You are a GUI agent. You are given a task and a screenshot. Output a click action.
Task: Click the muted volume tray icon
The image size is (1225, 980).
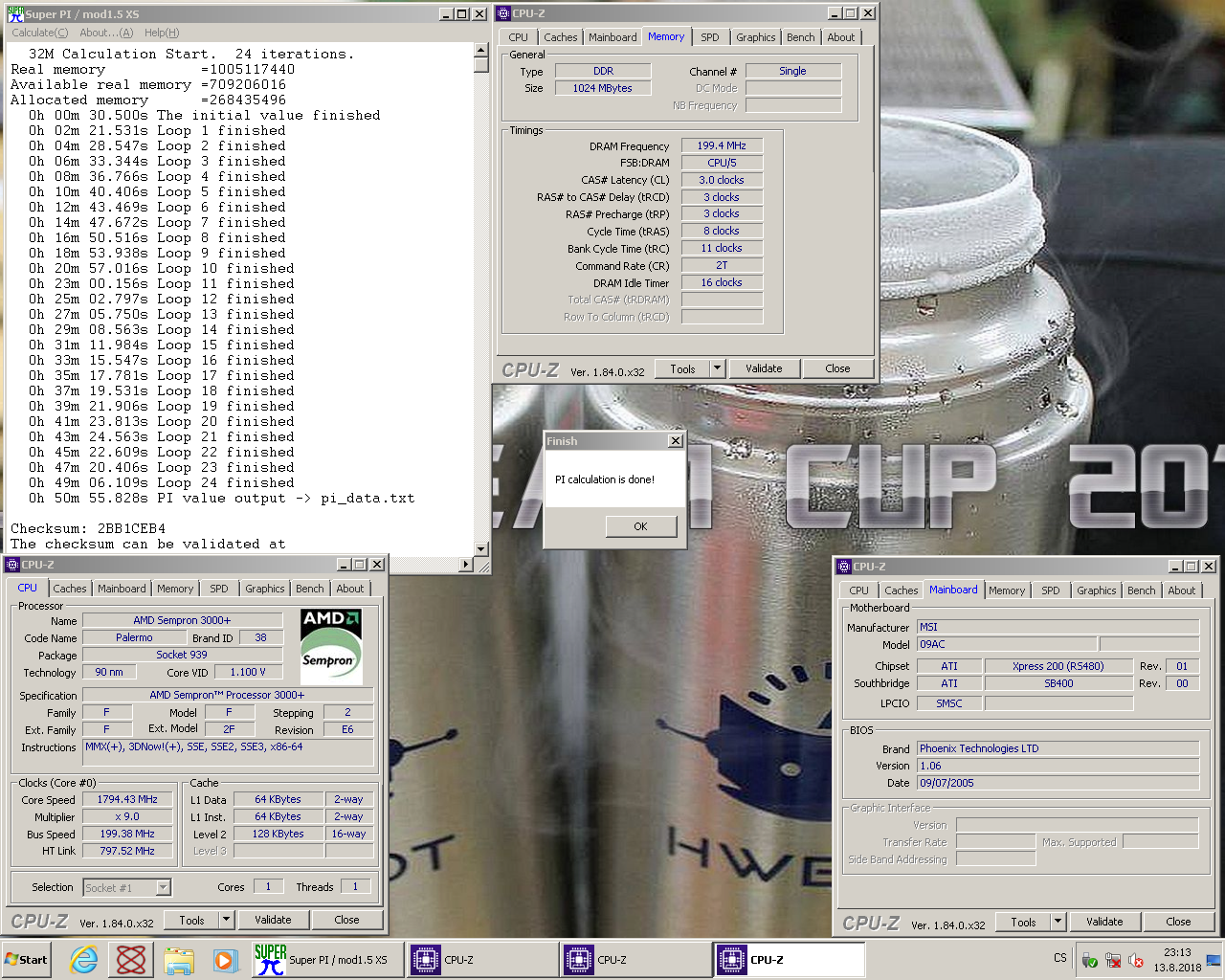1136,960
